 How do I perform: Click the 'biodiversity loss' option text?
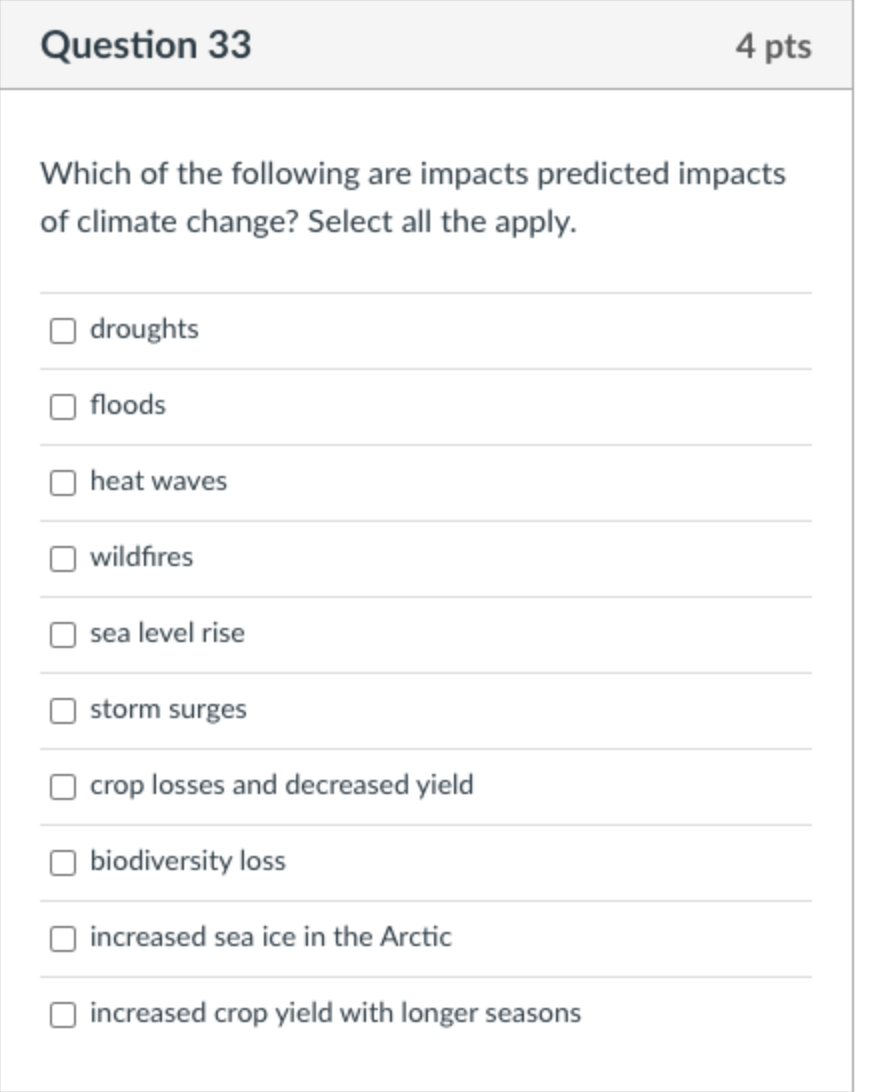[x=187, y=861]
